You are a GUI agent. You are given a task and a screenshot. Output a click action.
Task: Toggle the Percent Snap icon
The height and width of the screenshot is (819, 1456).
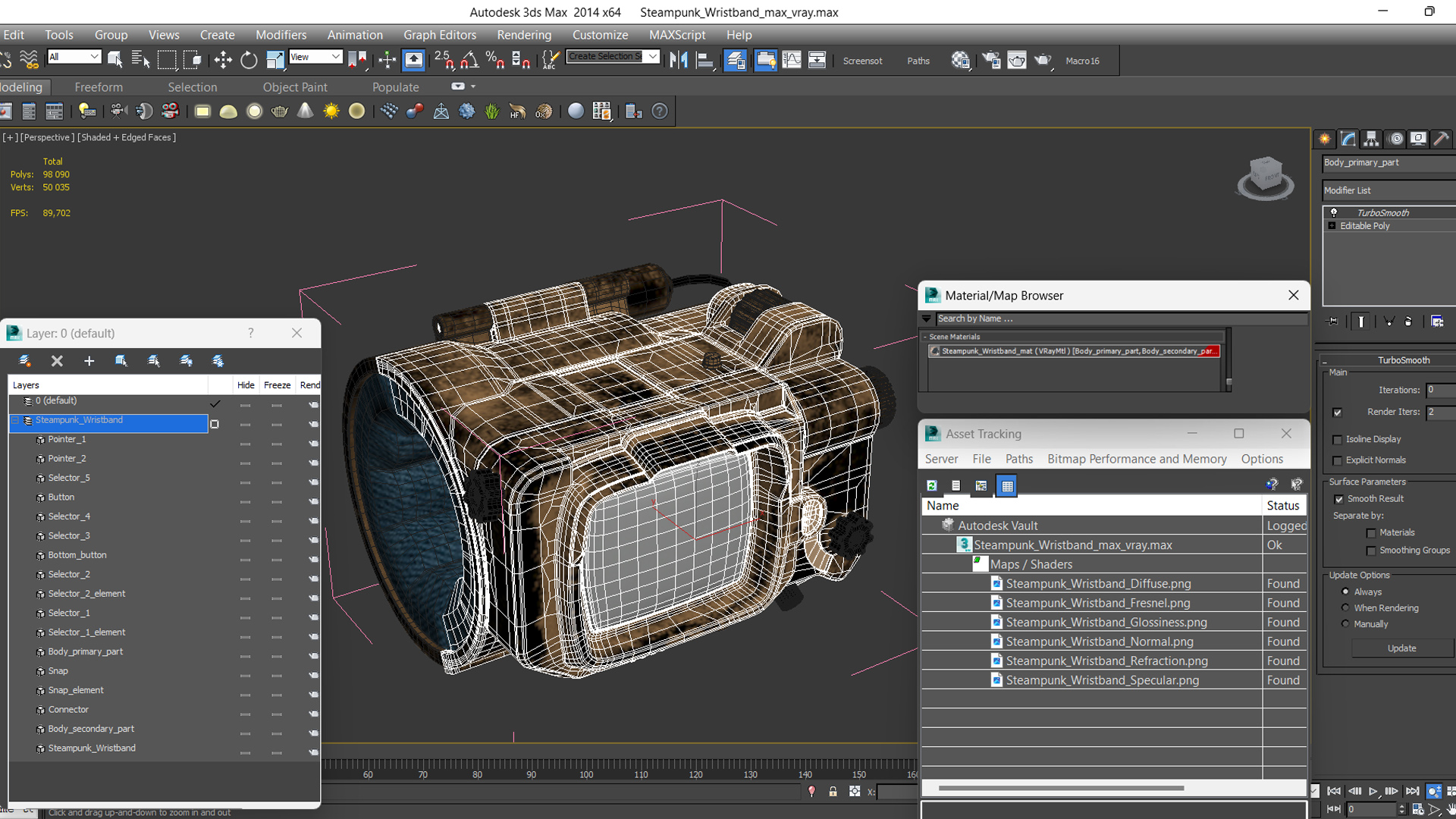(x=495, y=60)
